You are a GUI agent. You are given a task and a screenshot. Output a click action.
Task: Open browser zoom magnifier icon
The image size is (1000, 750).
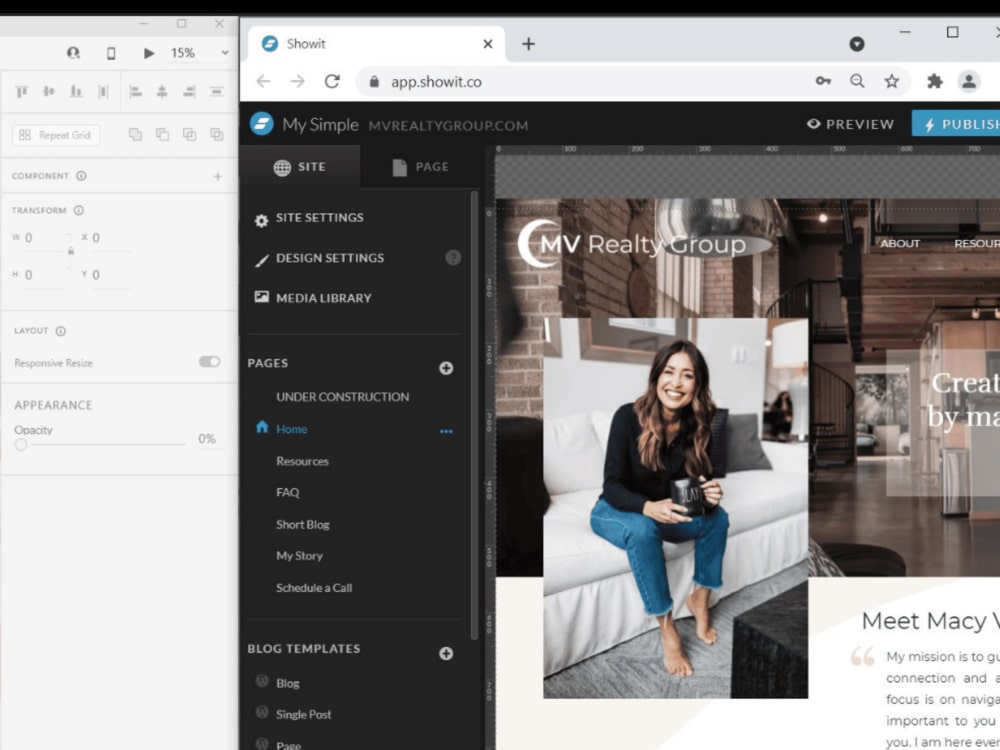[x=857, y=80]
